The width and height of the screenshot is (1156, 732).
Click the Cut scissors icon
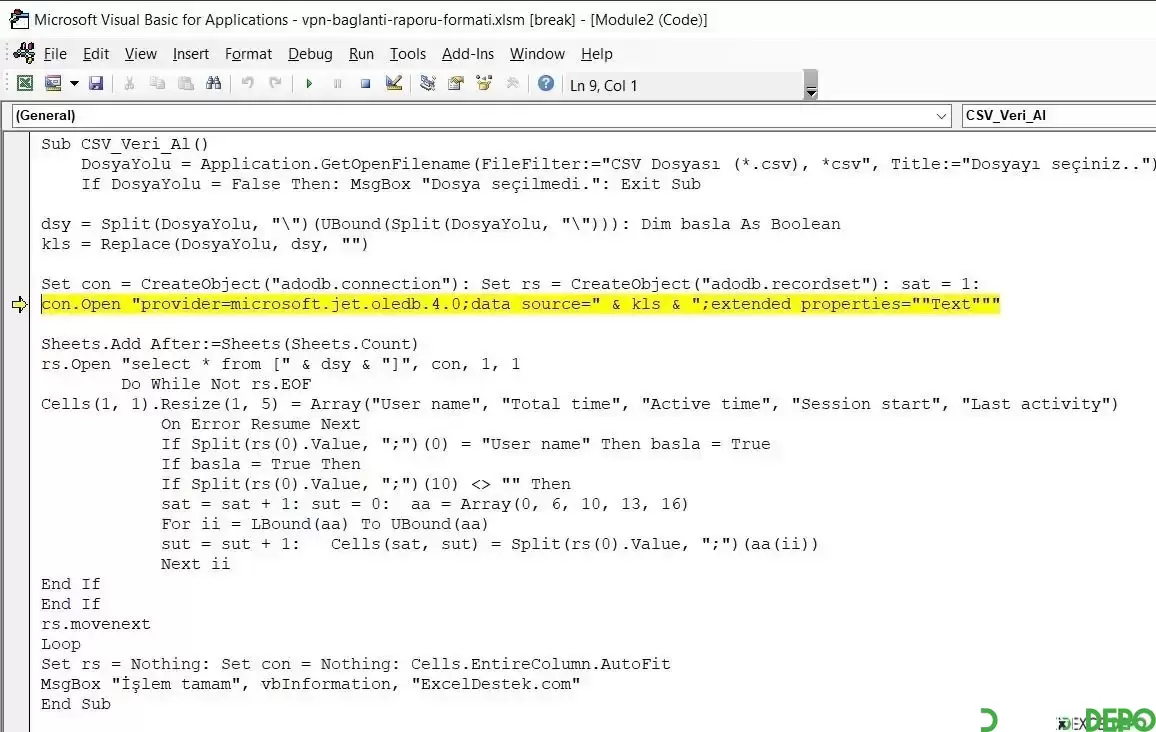click(129, 83)
